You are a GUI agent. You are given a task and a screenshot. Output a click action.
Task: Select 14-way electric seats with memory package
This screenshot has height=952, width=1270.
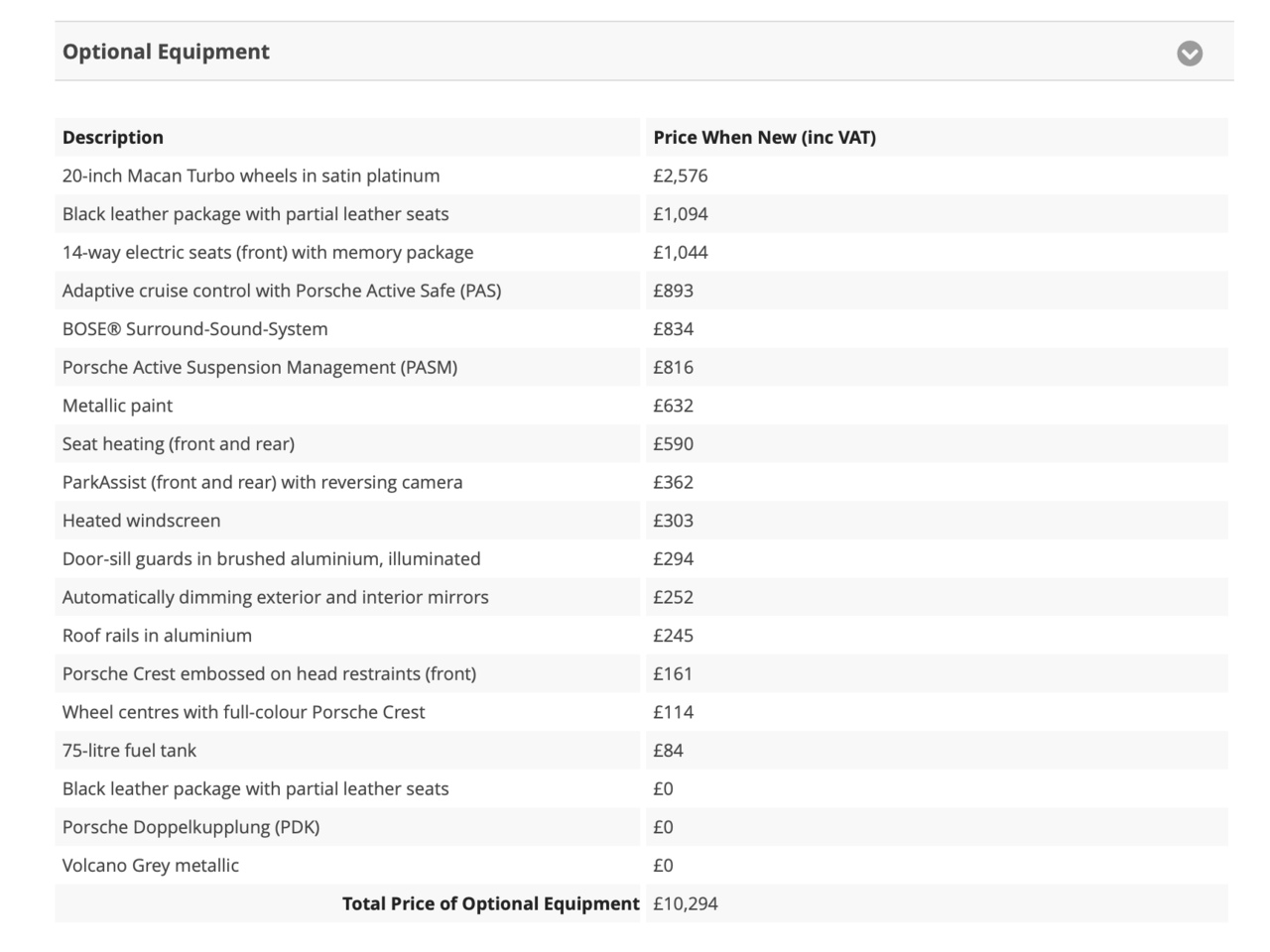268,253
